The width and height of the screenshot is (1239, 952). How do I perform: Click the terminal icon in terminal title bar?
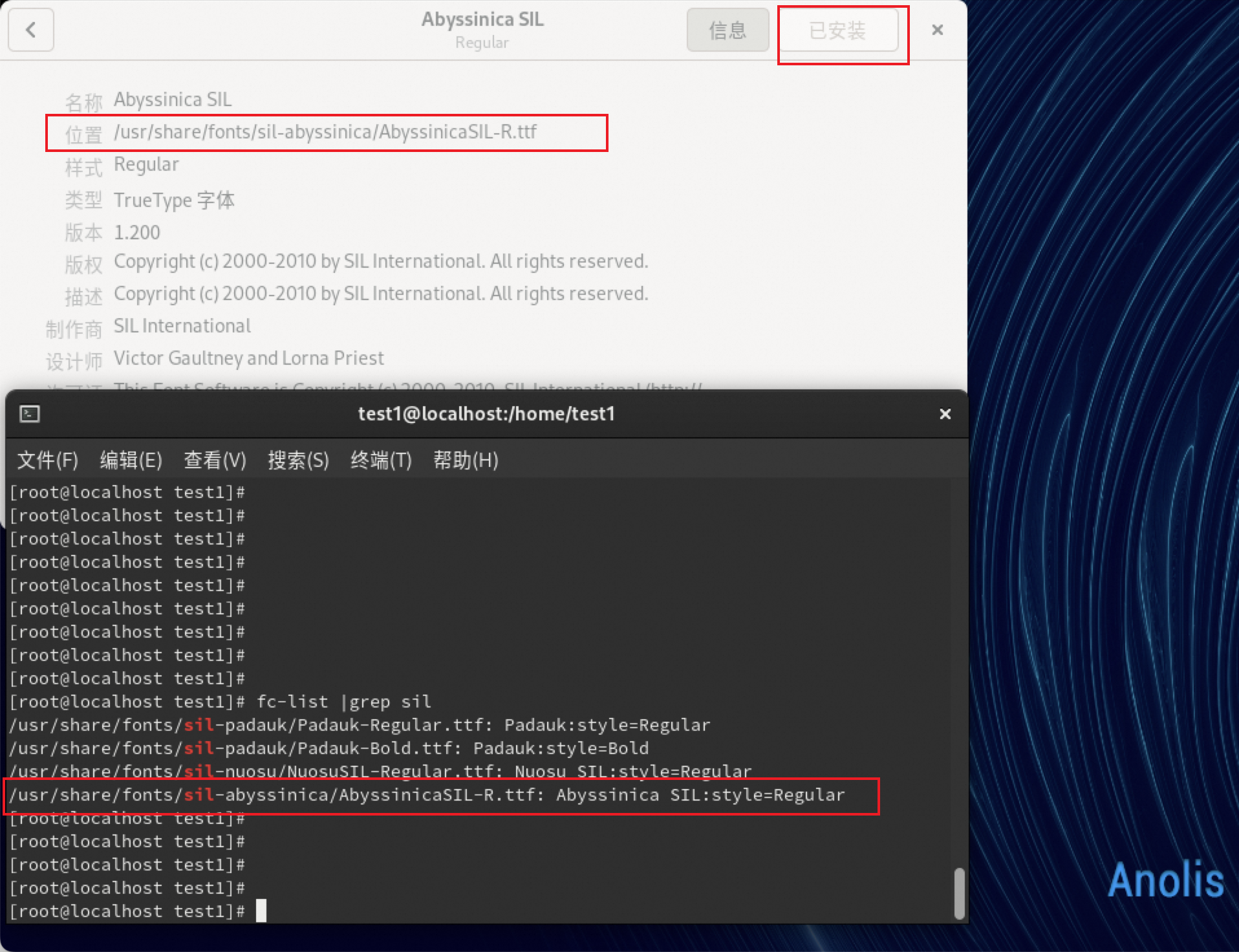30,414
